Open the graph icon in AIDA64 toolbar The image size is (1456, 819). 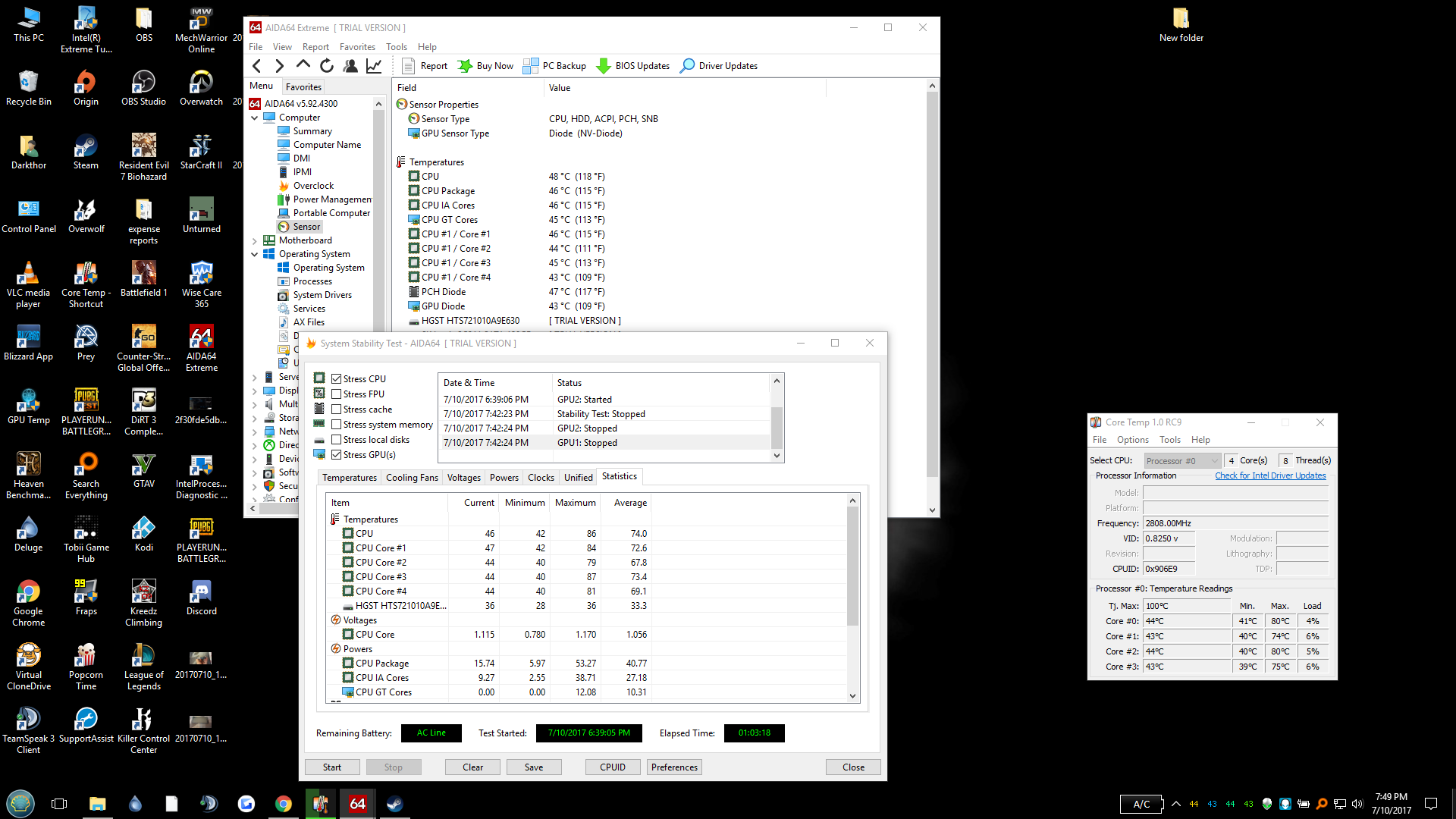point(374,66)
